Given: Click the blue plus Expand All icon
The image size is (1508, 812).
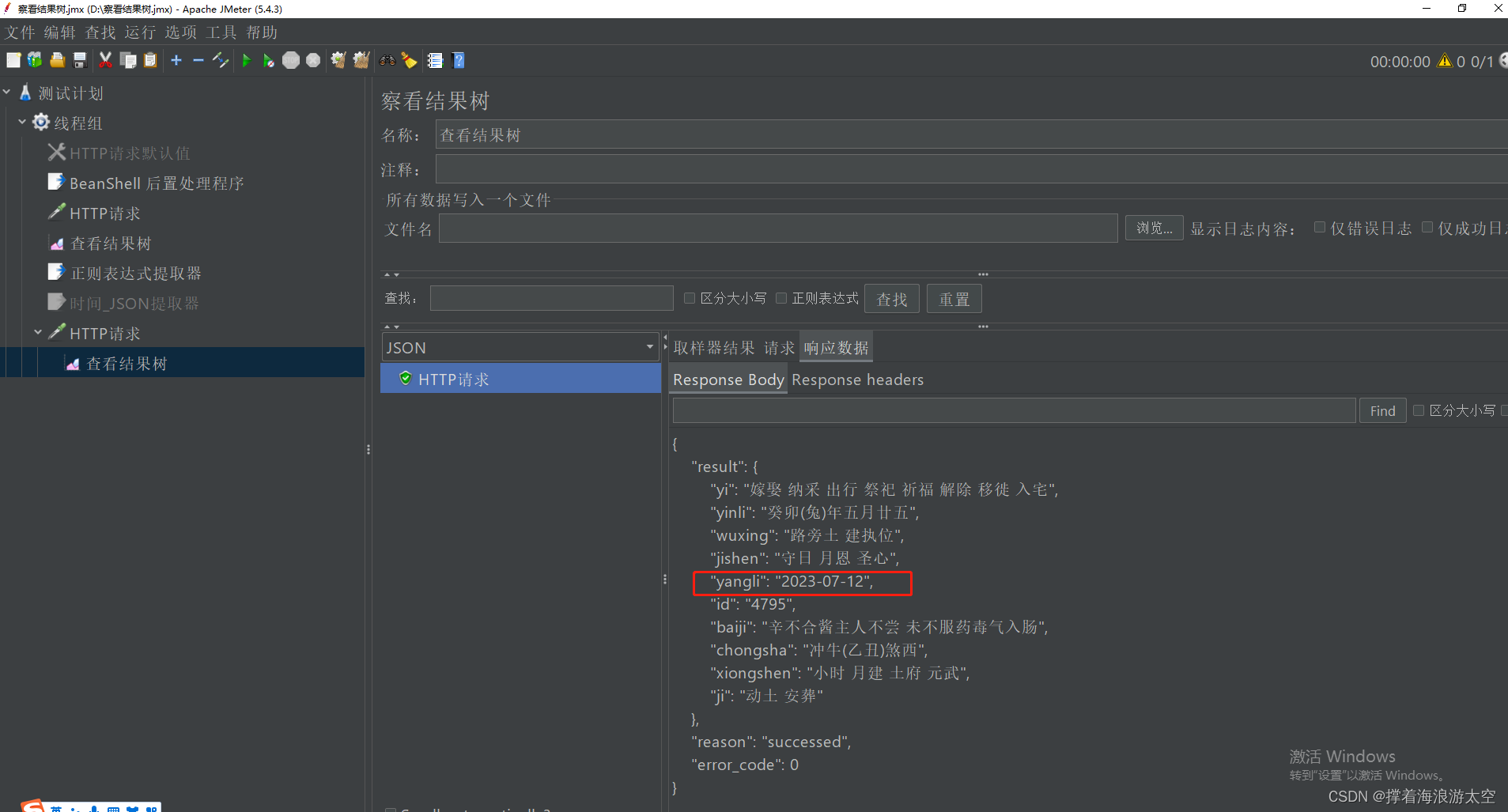Looking at the screenshot, I should [176, 60].
